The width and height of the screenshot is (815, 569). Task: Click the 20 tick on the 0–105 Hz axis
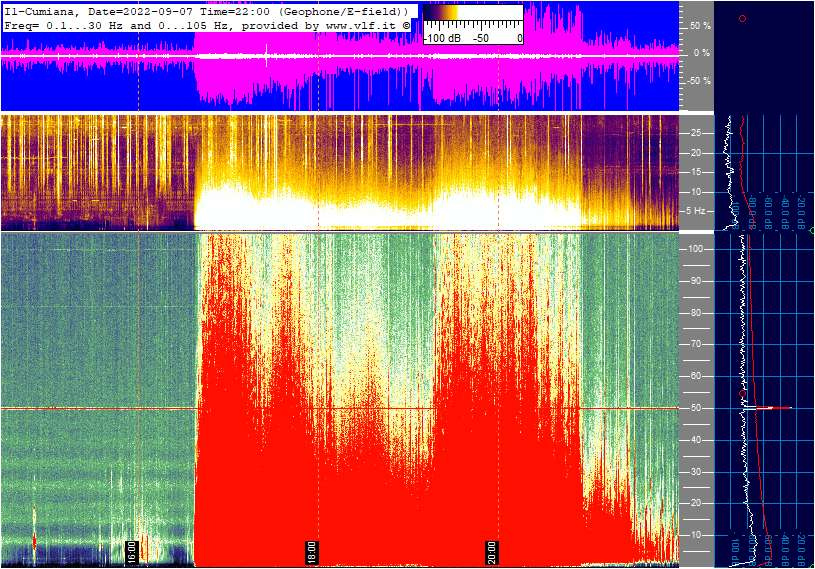[695, 503]
